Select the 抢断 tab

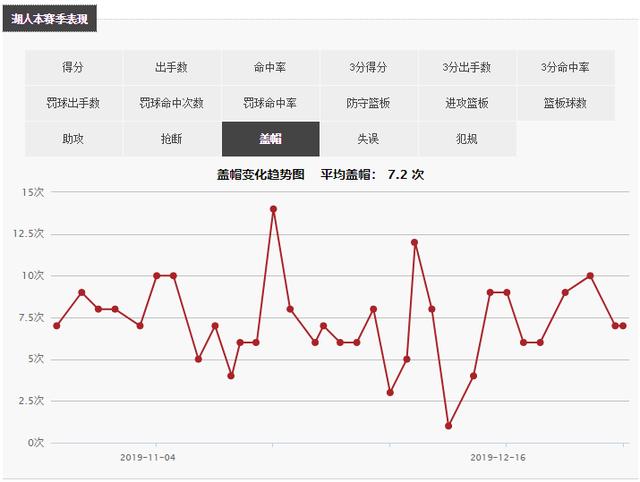(x=172, y=139)
